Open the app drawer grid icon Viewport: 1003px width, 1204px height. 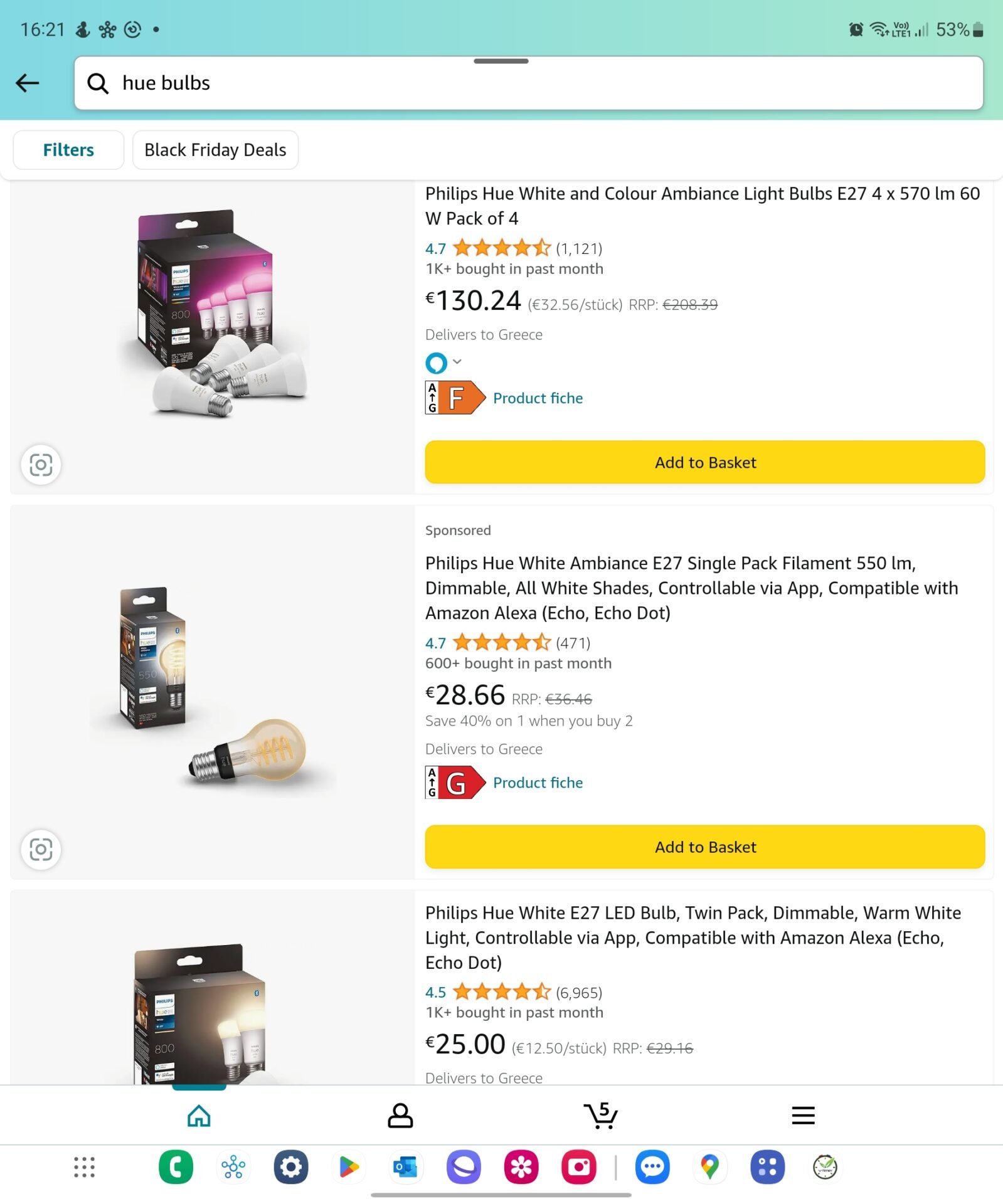pos(84,1167)
